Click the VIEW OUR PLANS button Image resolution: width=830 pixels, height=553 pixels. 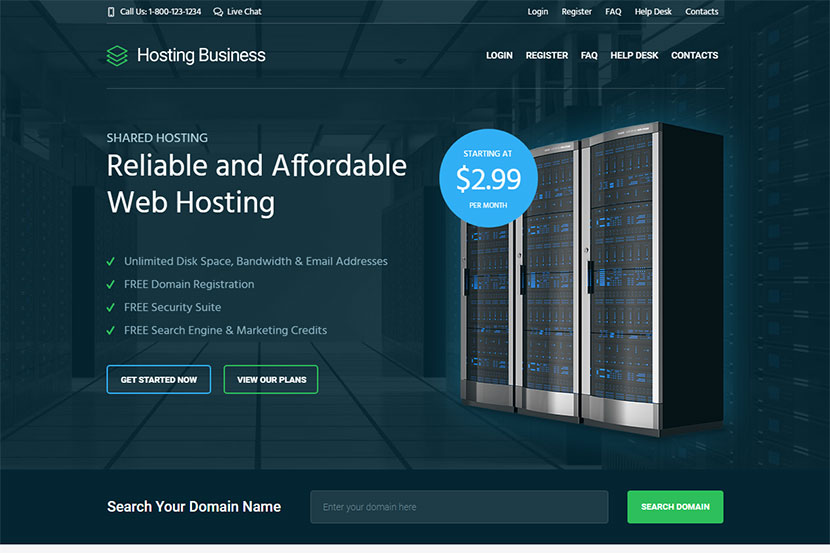[x=271, y=379]
